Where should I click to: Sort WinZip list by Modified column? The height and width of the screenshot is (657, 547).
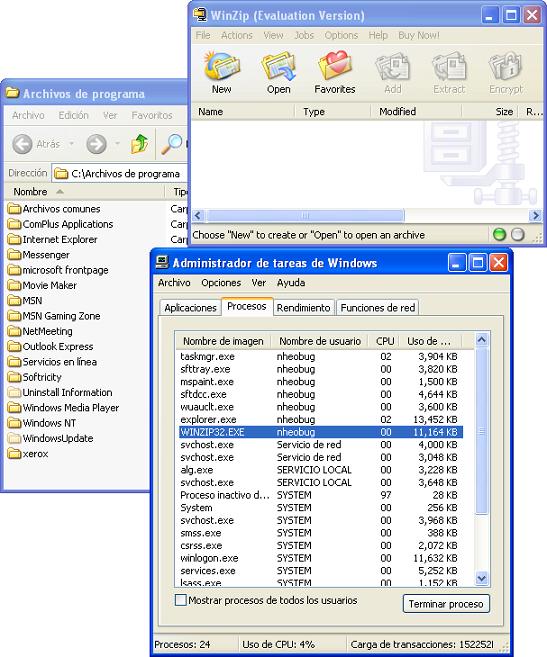point(416,112)
